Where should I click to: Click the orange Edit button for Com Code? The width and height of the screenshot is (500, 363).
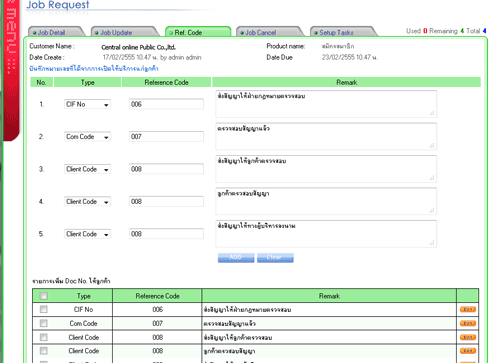(x=468, y=323)
